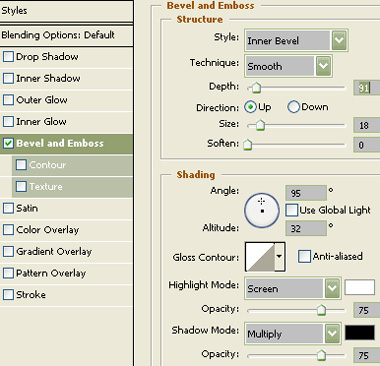
Task: Click the Soften slider handle
Action: pyautogui.click(x=247, y=145)
